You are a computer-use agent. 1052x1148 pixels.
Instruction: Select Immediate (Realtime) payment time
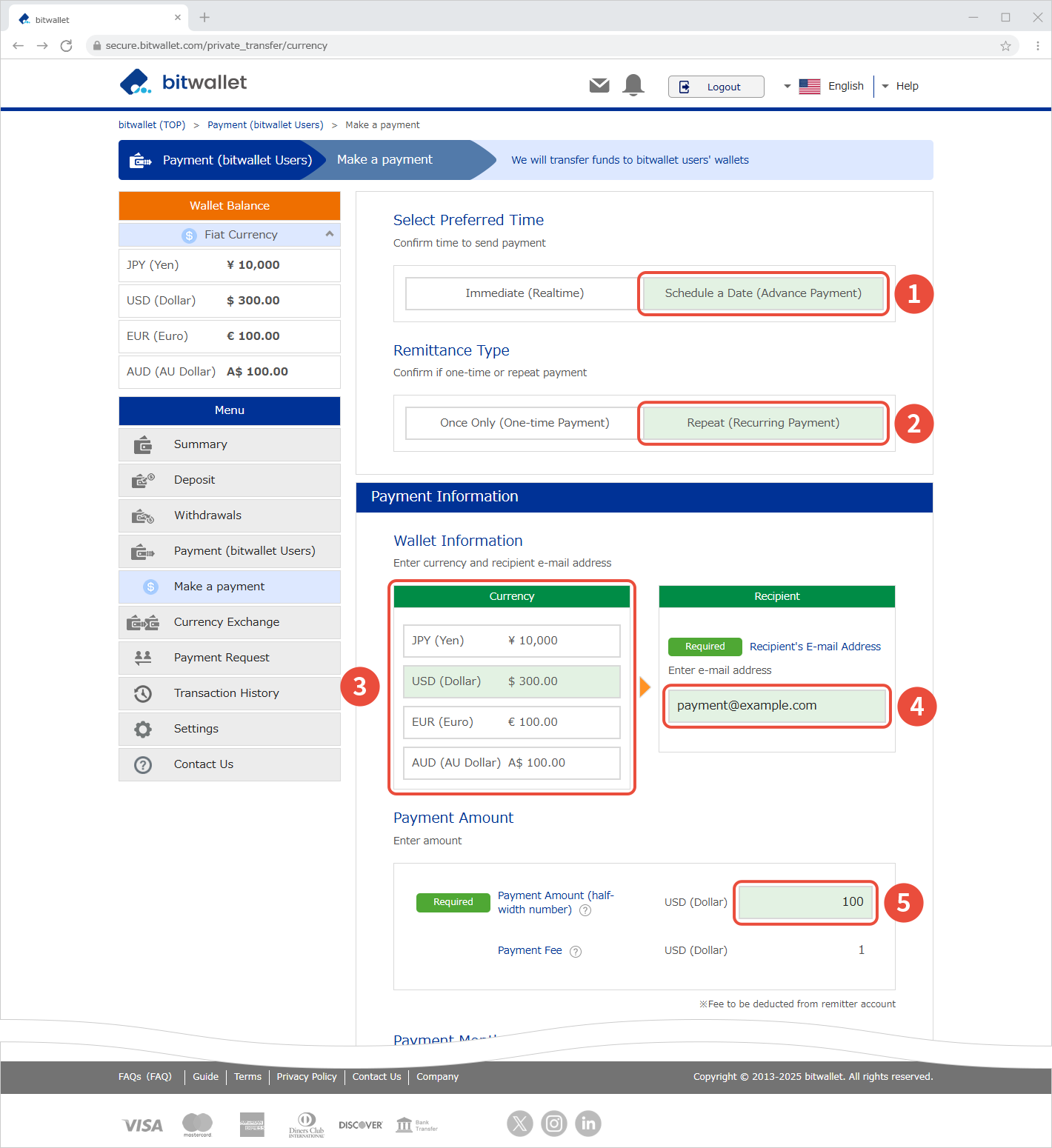point(525,293)
